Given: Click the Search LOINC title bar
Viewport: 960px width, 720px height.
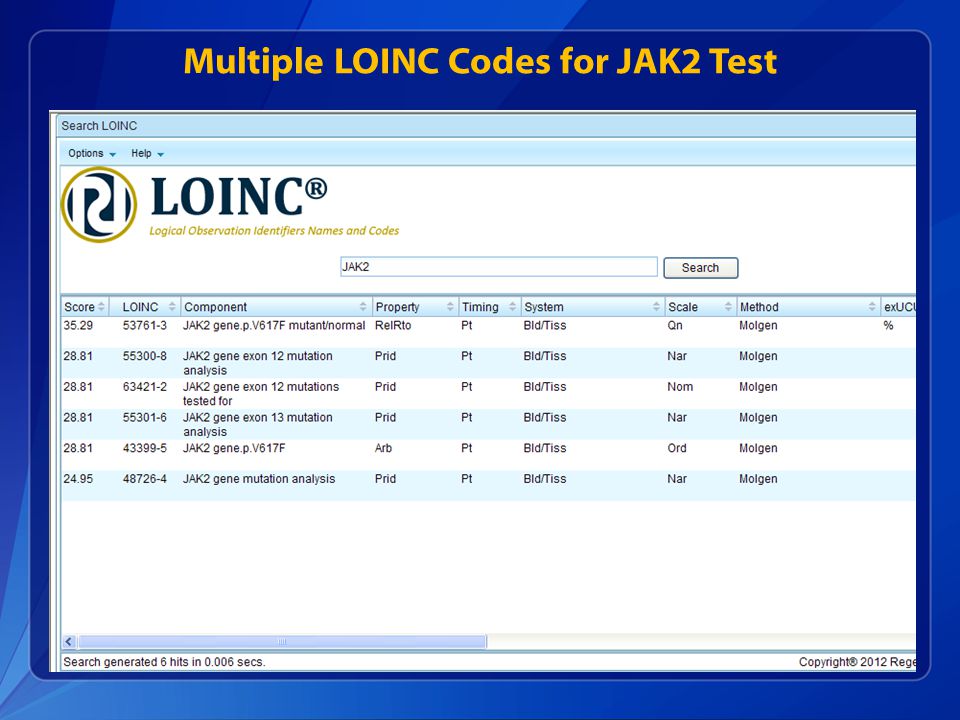Looking at the screenshot, I should tap(487, 126).
